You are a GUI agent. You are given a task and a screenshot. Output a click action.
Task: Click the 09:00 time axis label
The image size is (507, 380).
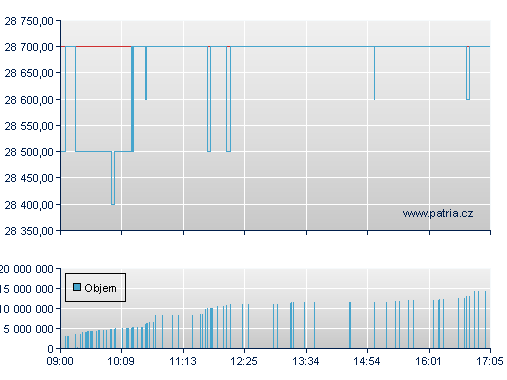60,361
